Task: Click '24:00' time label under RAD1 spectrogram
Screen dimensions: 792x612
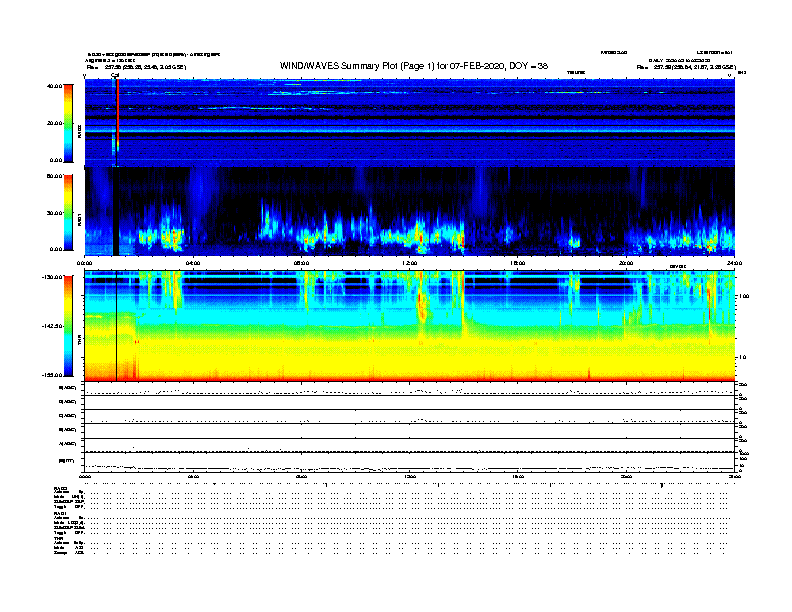Action: click(734, 263)
